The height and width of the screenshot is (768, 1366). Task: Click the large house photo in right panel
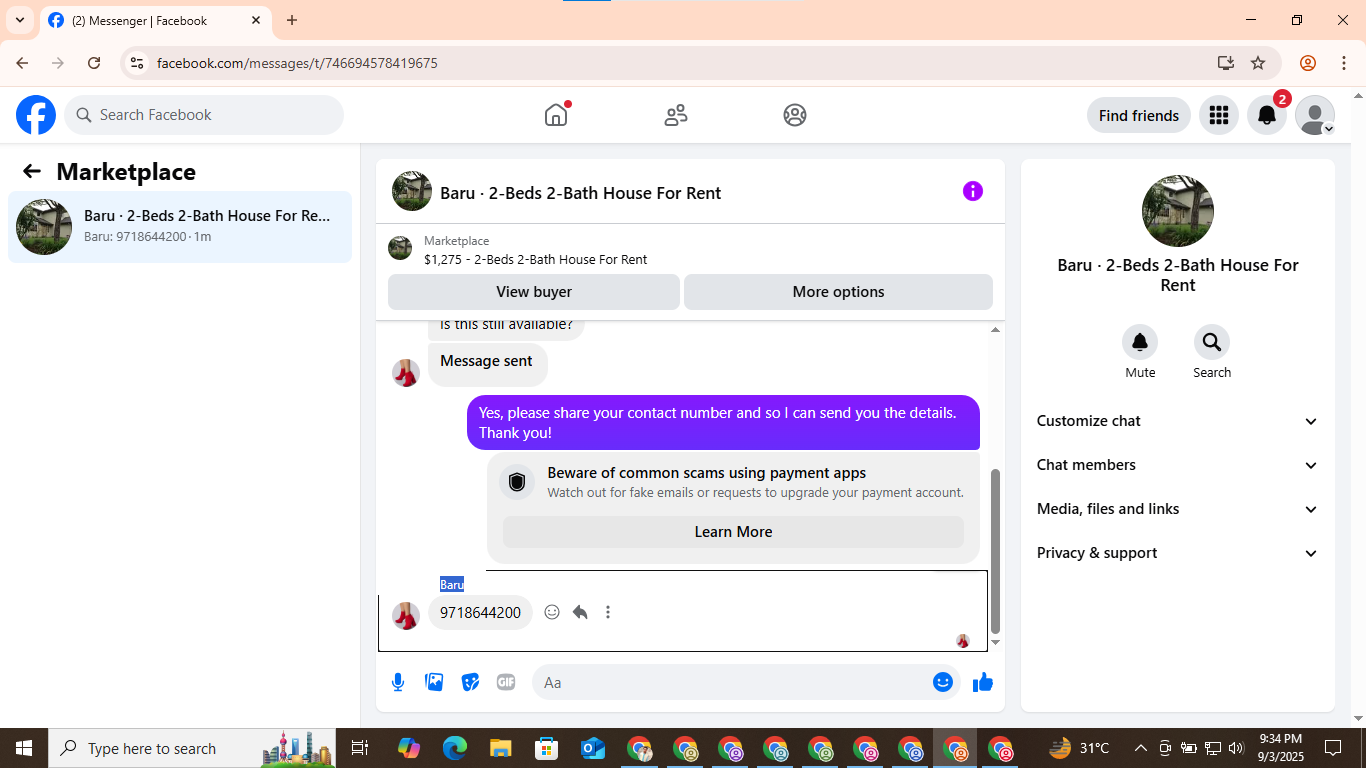1178,211
